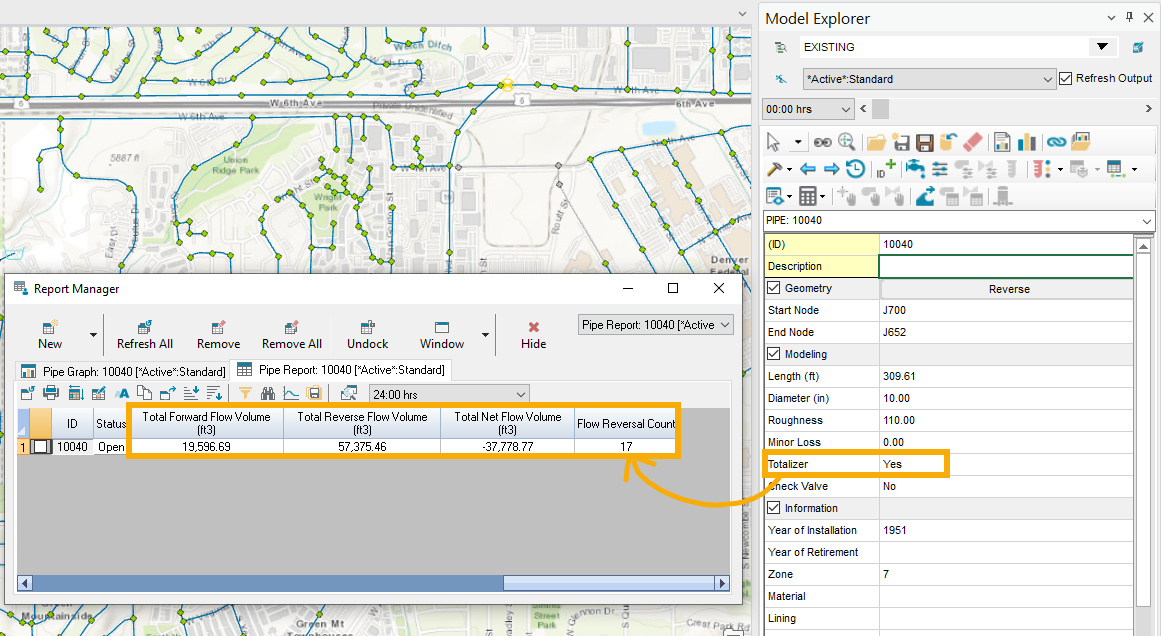1161x636 pixels.
Task: Click the clock history icon
Action: click(855, 170)
